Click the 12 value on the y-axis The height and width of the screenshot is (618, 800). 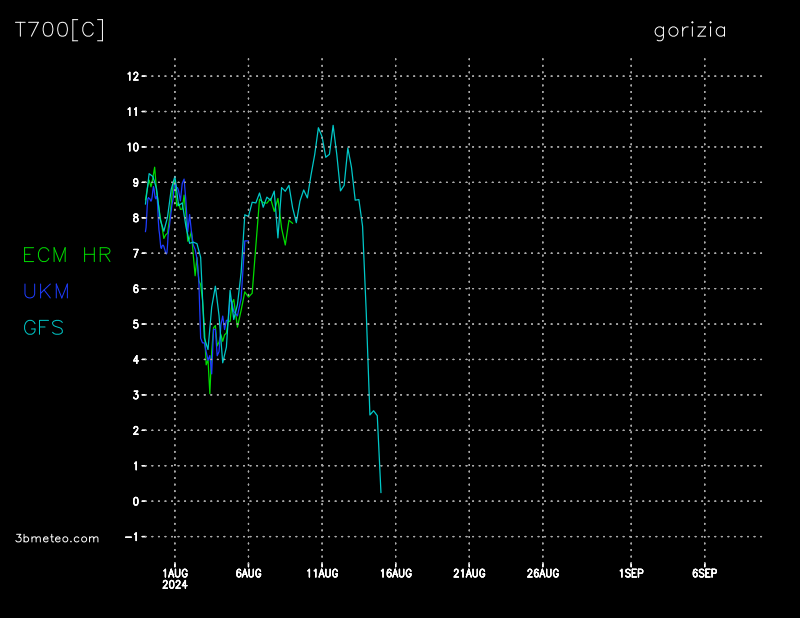click(132, 76)
